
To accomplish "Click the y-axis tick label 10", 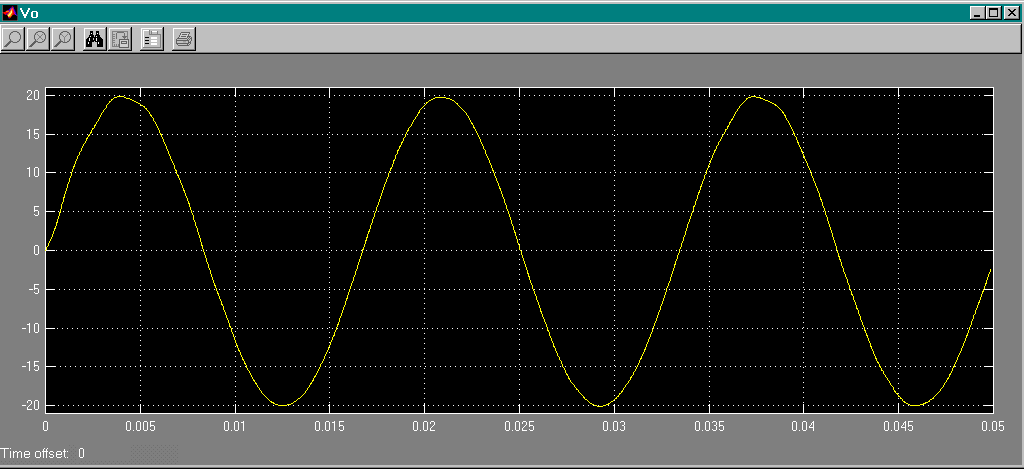I will (x=33, y=173).
